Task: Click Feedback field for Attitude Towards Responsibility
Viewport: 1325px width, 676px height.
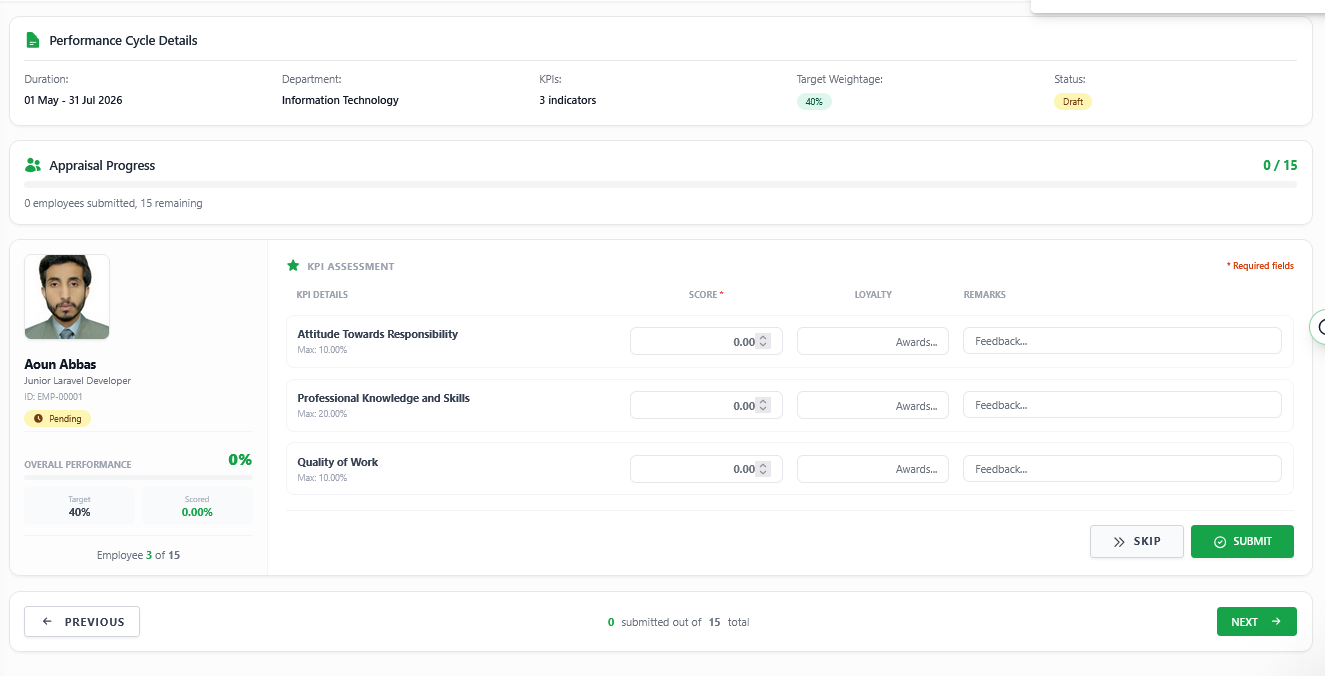Action: tap(1122, 341)
